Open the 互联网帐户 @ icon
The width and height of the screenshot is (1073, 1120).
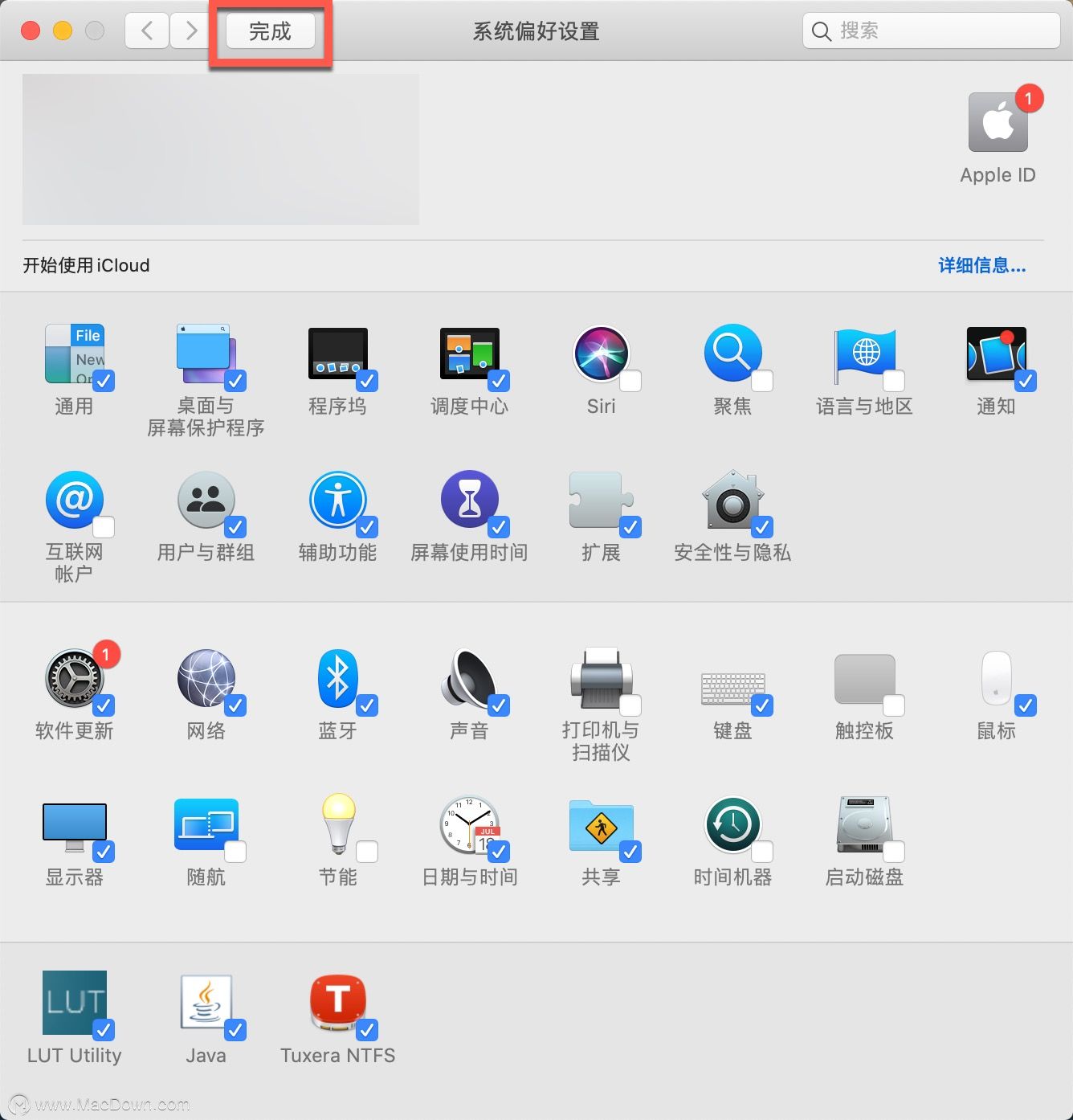pos(74,500)
